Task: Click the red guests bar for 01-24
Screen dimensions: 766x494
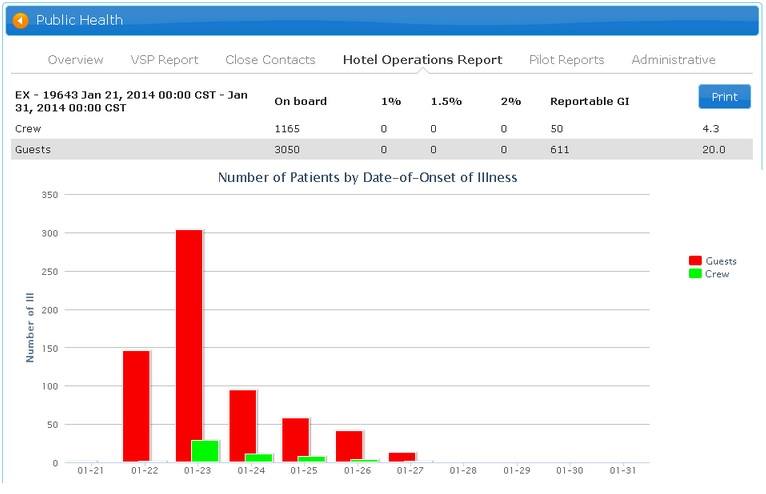Action: (242, 426)
